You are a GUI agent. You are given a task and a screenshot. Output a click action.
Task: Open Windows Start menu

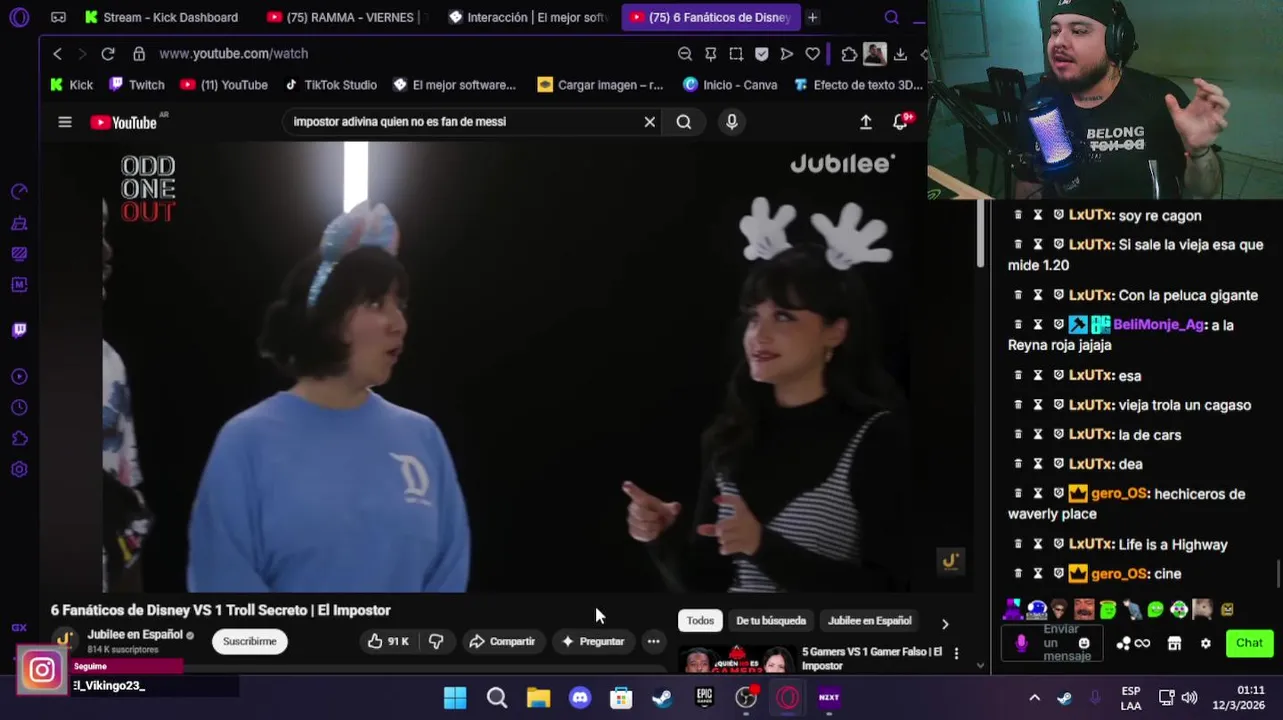tap(455, 697)
